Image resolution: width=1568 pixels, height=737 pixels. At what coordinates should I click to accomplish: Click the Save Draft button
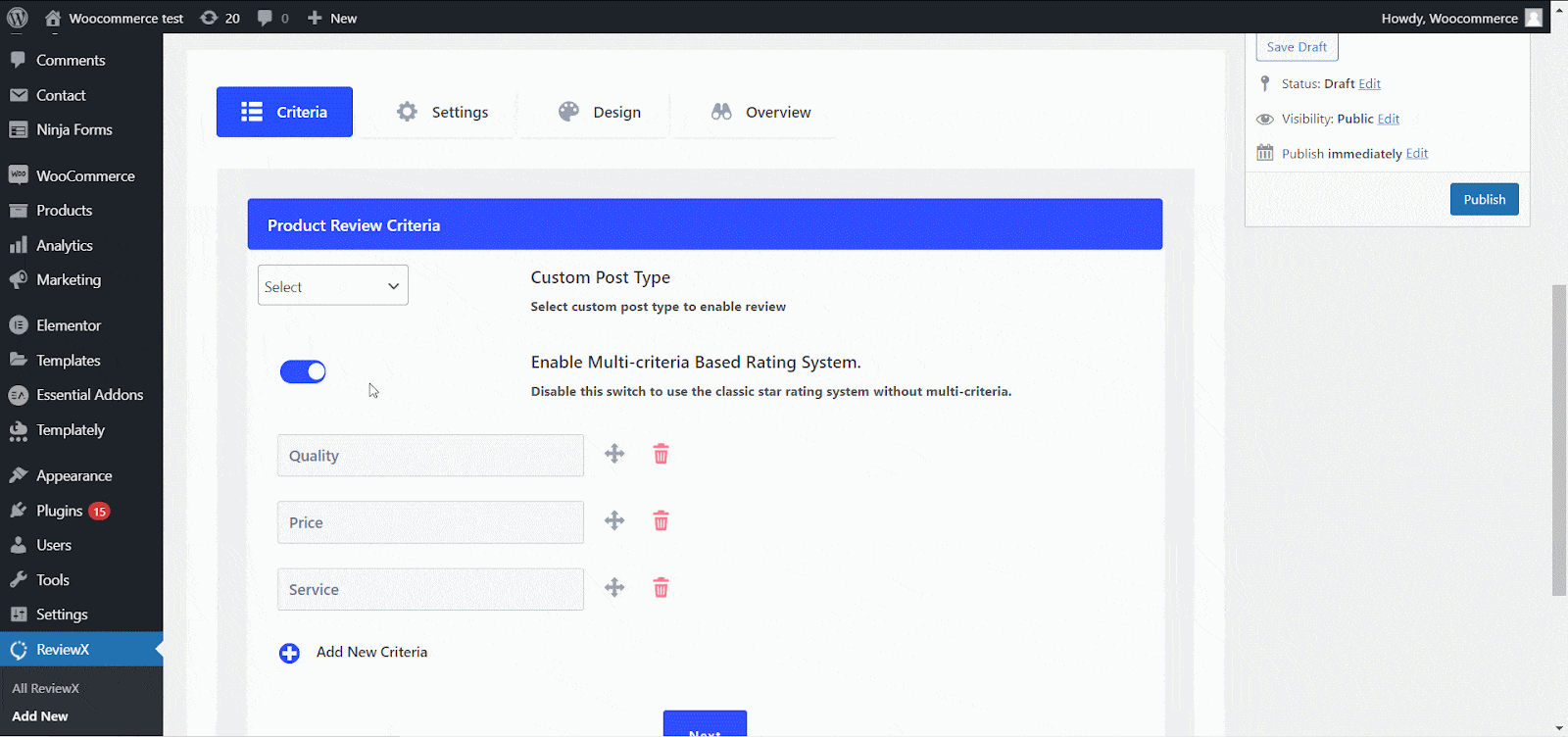[x=1297, y=46]
